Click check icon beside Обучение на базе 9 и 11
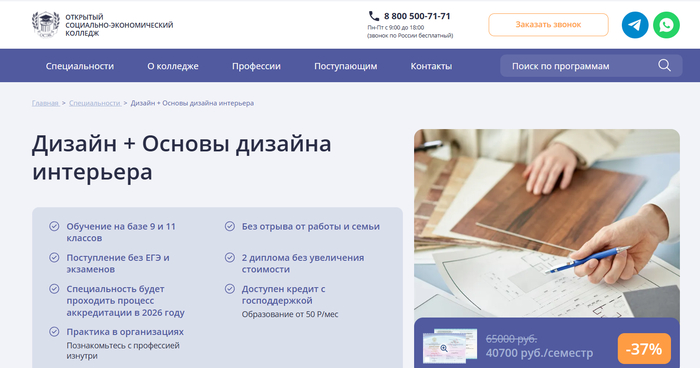The width and height of the screenshot is (700, 368). click(x=54, y=226)
